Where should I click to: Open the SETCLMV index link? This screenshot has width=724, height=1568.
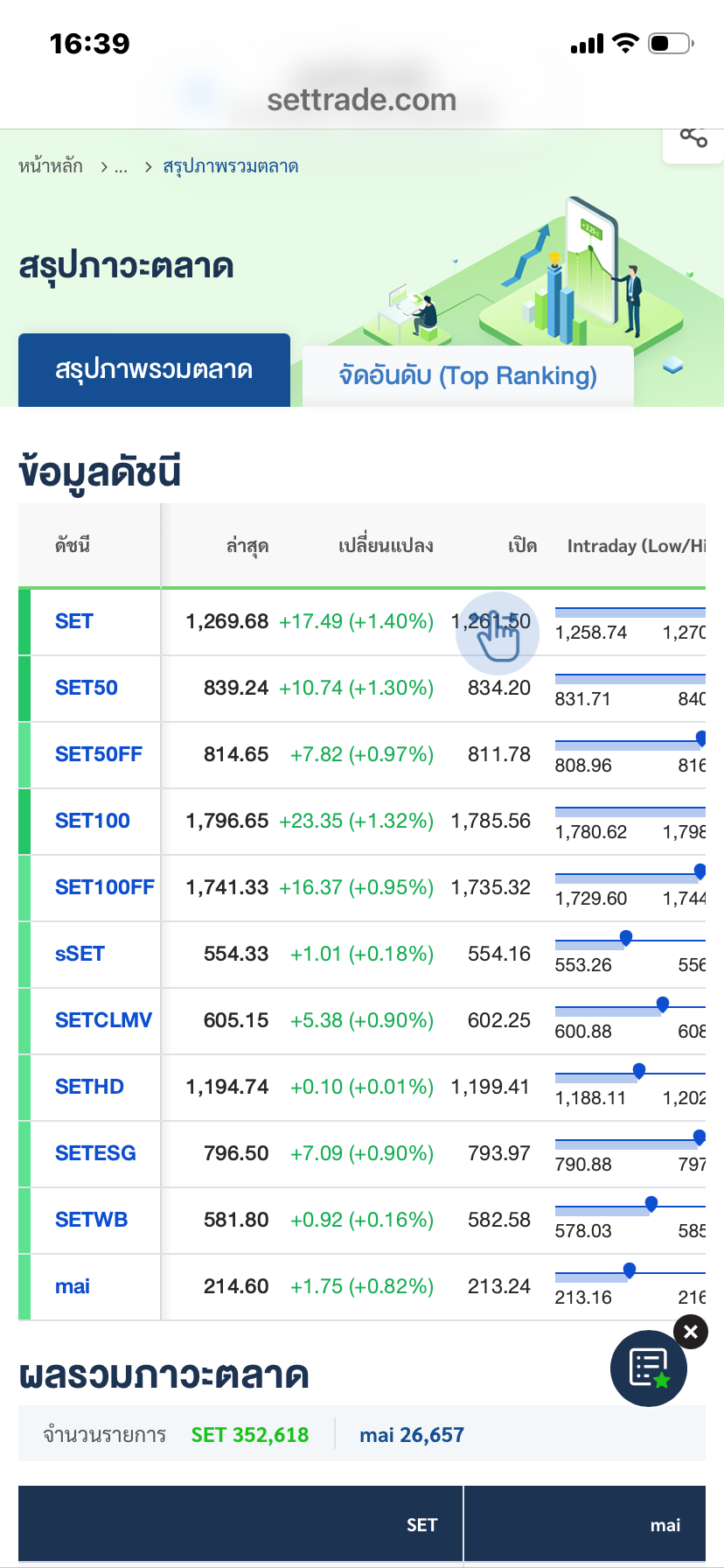(103, 1020)
